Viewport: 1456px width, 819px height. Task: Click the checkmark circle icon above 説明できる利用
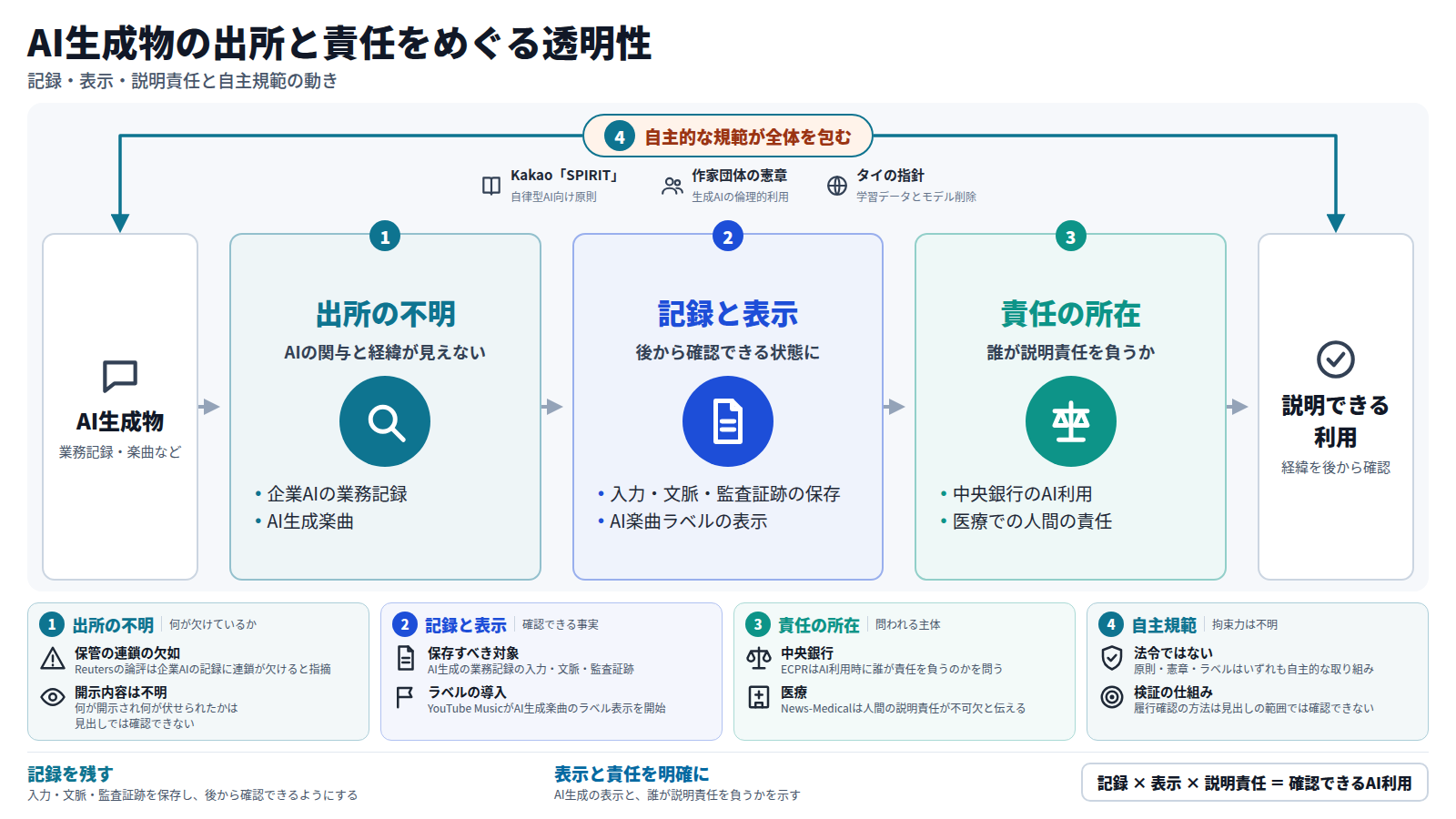tap(1336, 359)
